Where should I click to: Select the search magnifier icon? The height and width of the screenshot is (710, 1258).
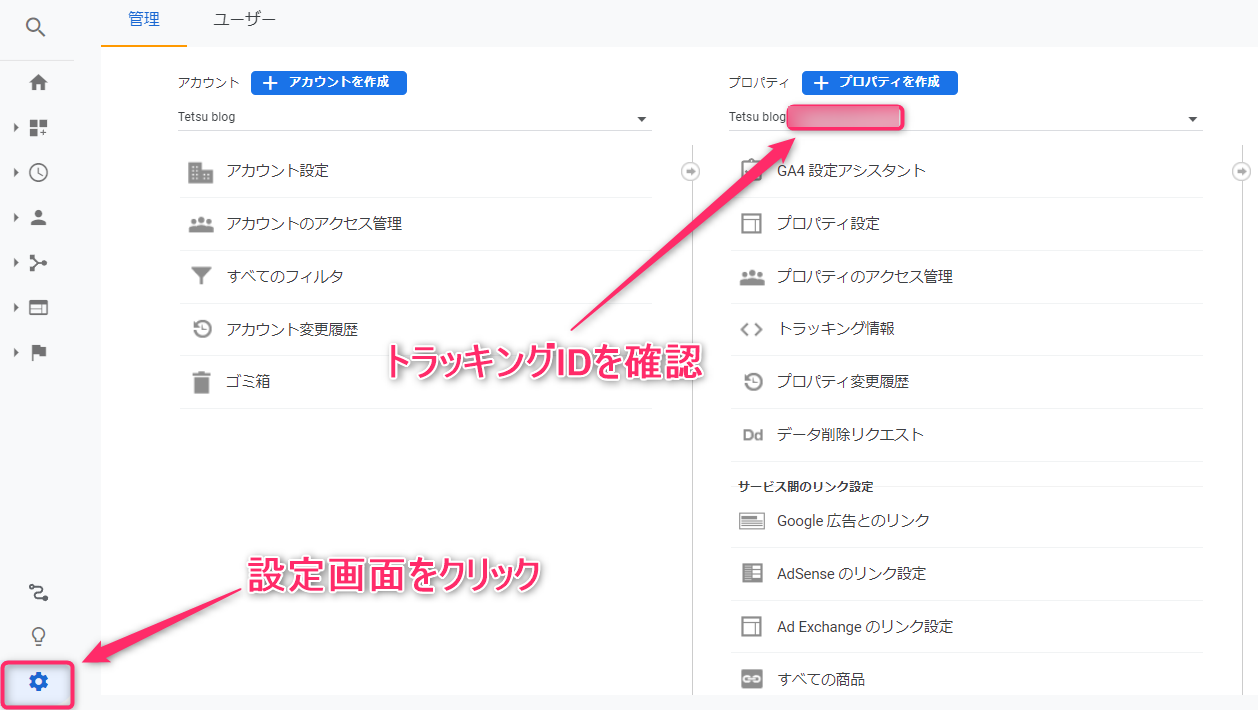[37, 27]
